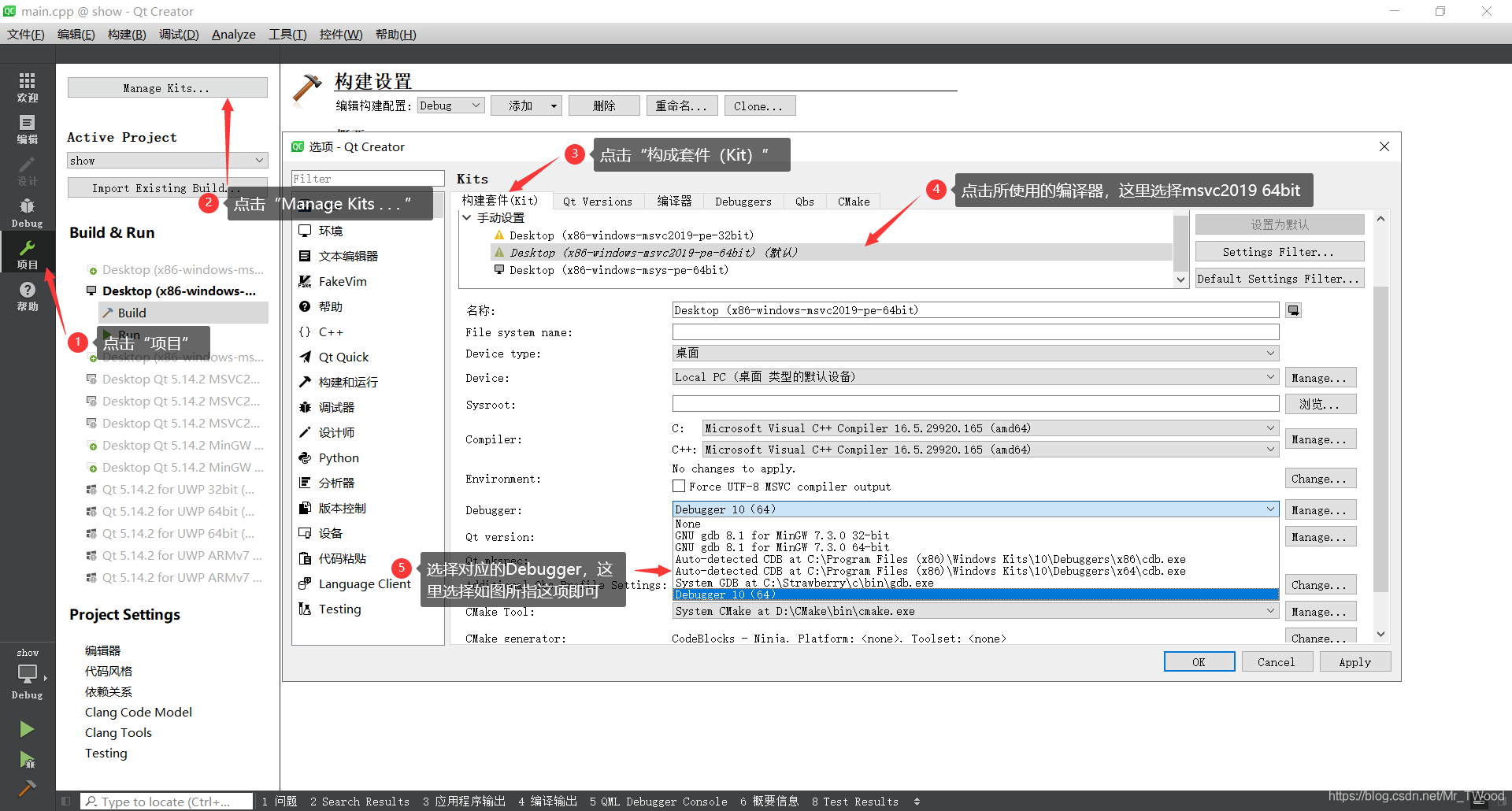Screen dimensions: 1512x811
Task: Select Desktop msvc2019 32bit kit
Action: (632, 235)
